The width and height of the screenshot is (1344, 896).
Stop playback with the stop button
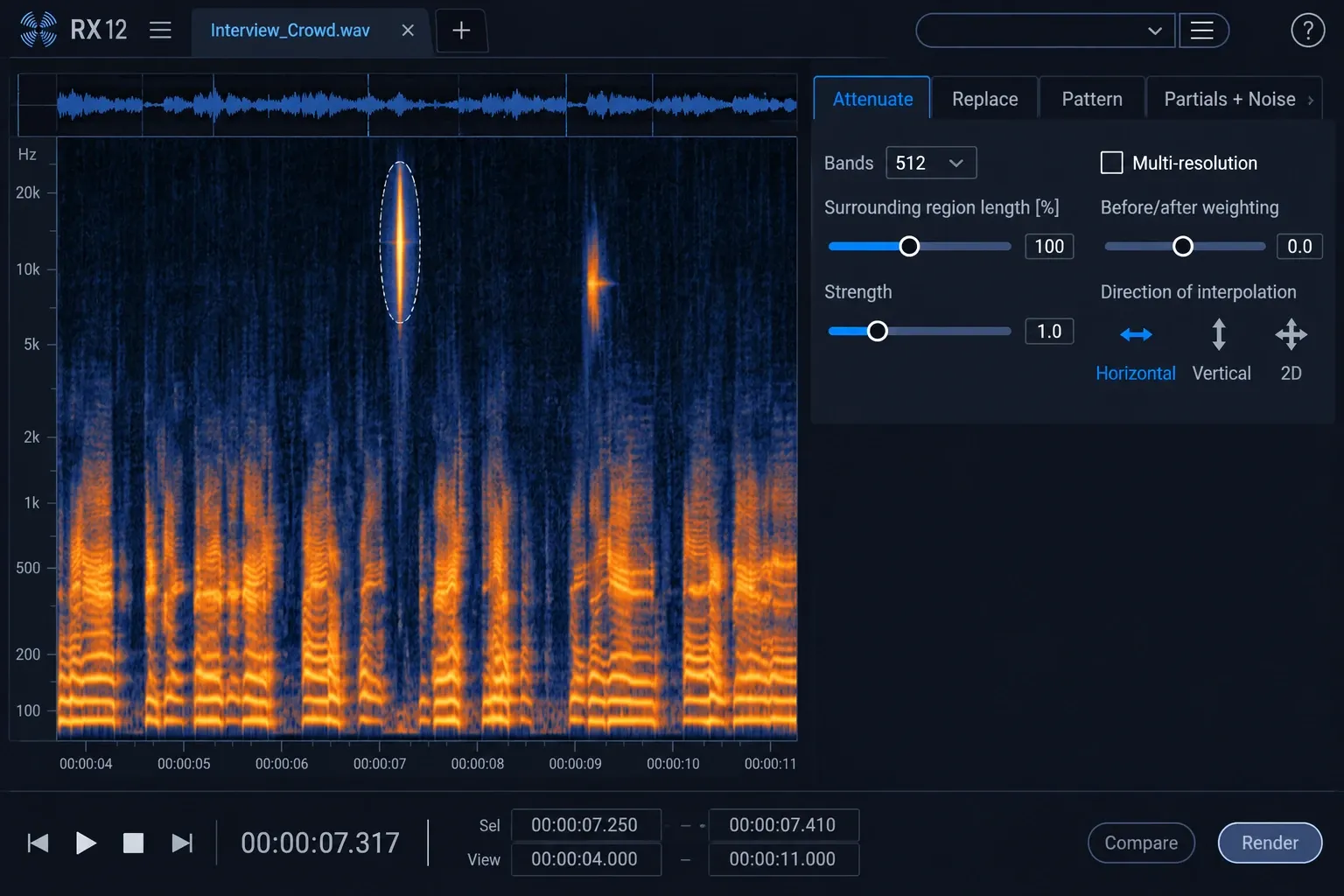[x=133, y=843]
